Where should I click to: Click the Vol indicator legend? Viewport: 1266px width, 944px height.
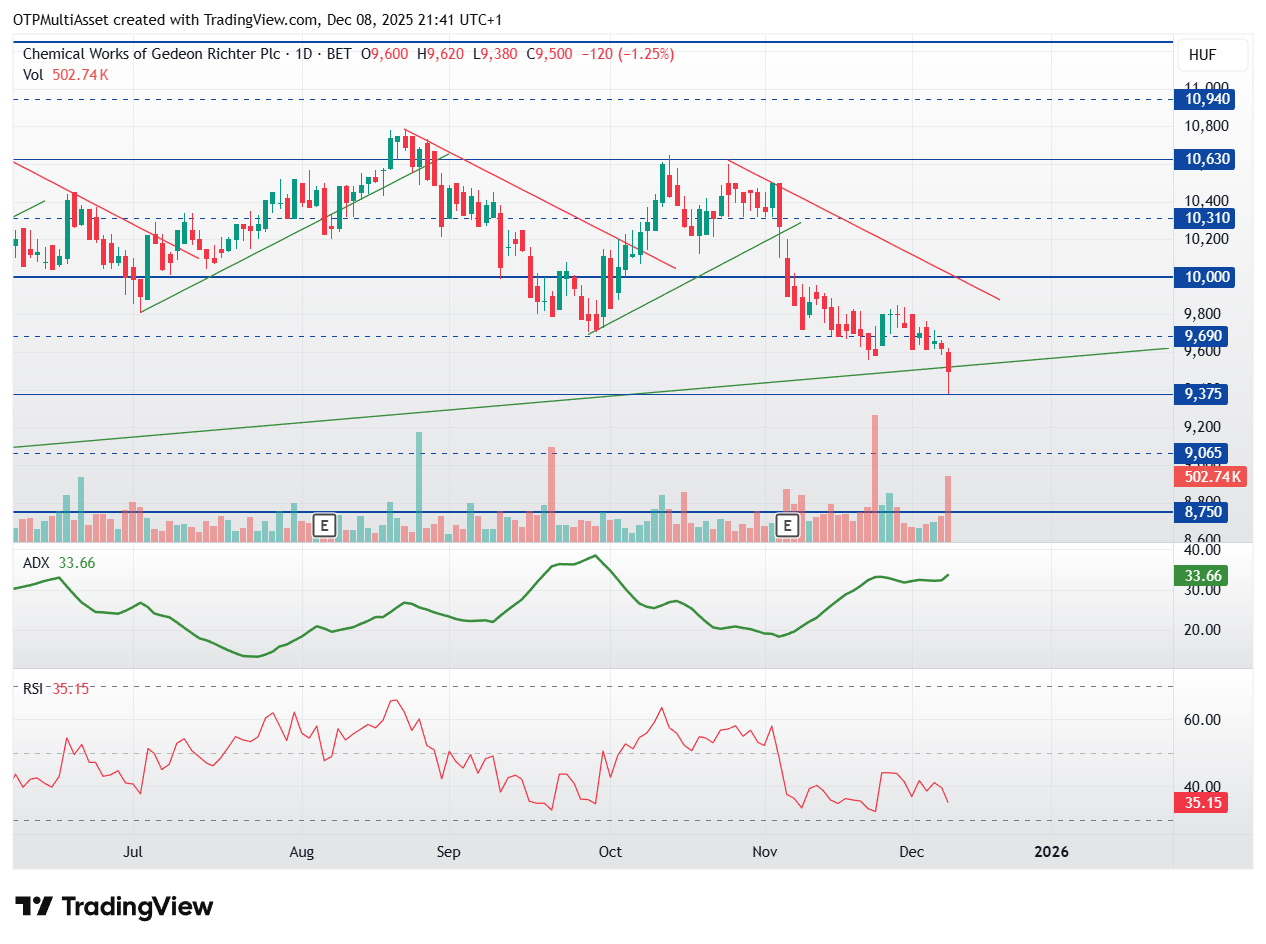tap(33, 74)
